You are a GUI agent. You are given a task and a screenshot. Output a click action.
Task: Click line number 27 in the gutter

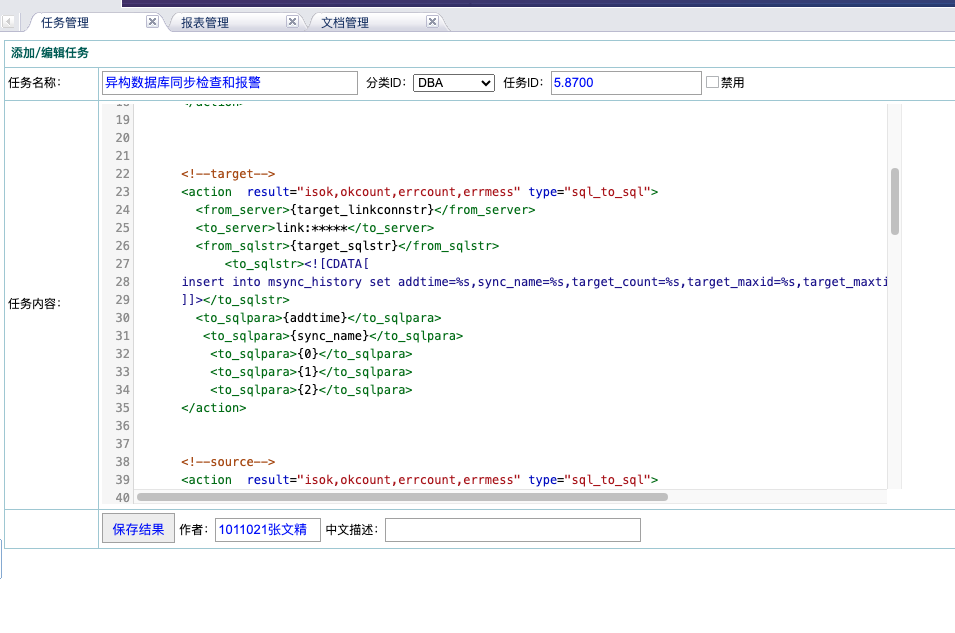tap(122, 264)
